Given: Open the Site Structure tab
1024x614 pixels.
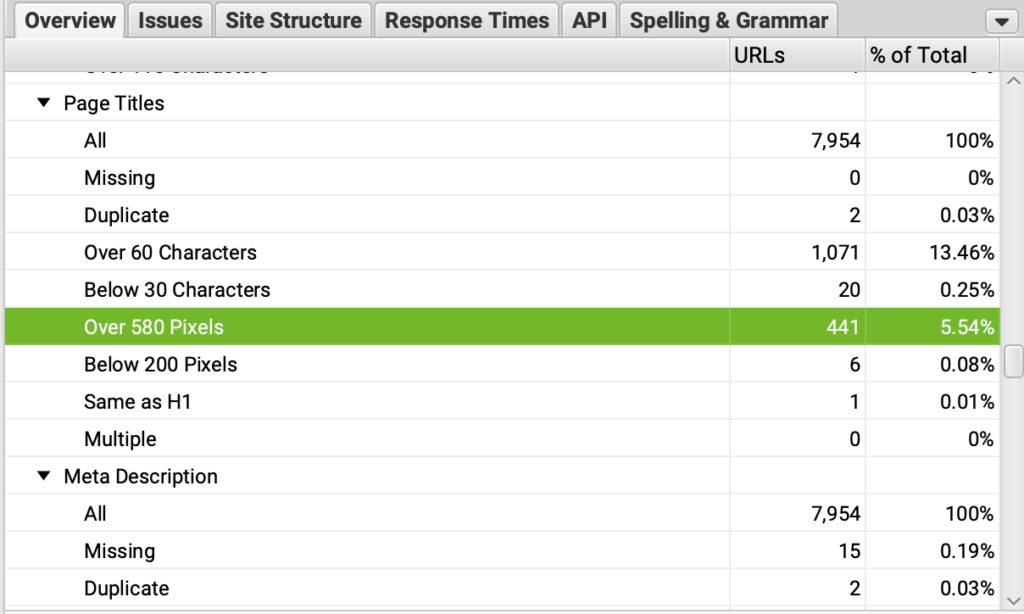Looking at the screenshot, I should click(x=293, y=20).
